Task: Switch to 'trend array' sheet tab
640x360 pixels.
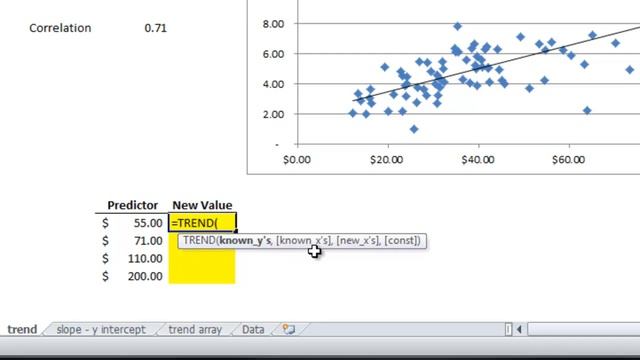Action: (195, 329)
